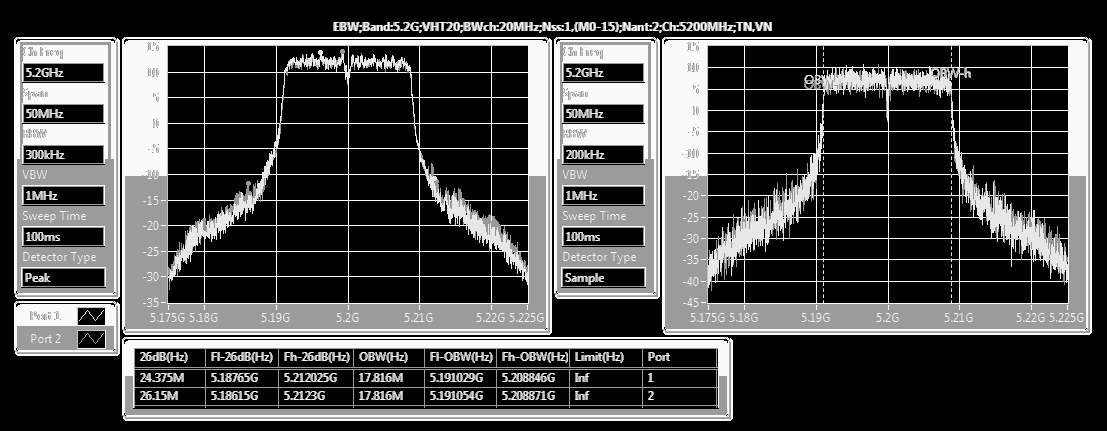Select the 17.816M cell in the Port 1 row
Image resolution: width=1107 pixels, height=431 pixels.
390,378
